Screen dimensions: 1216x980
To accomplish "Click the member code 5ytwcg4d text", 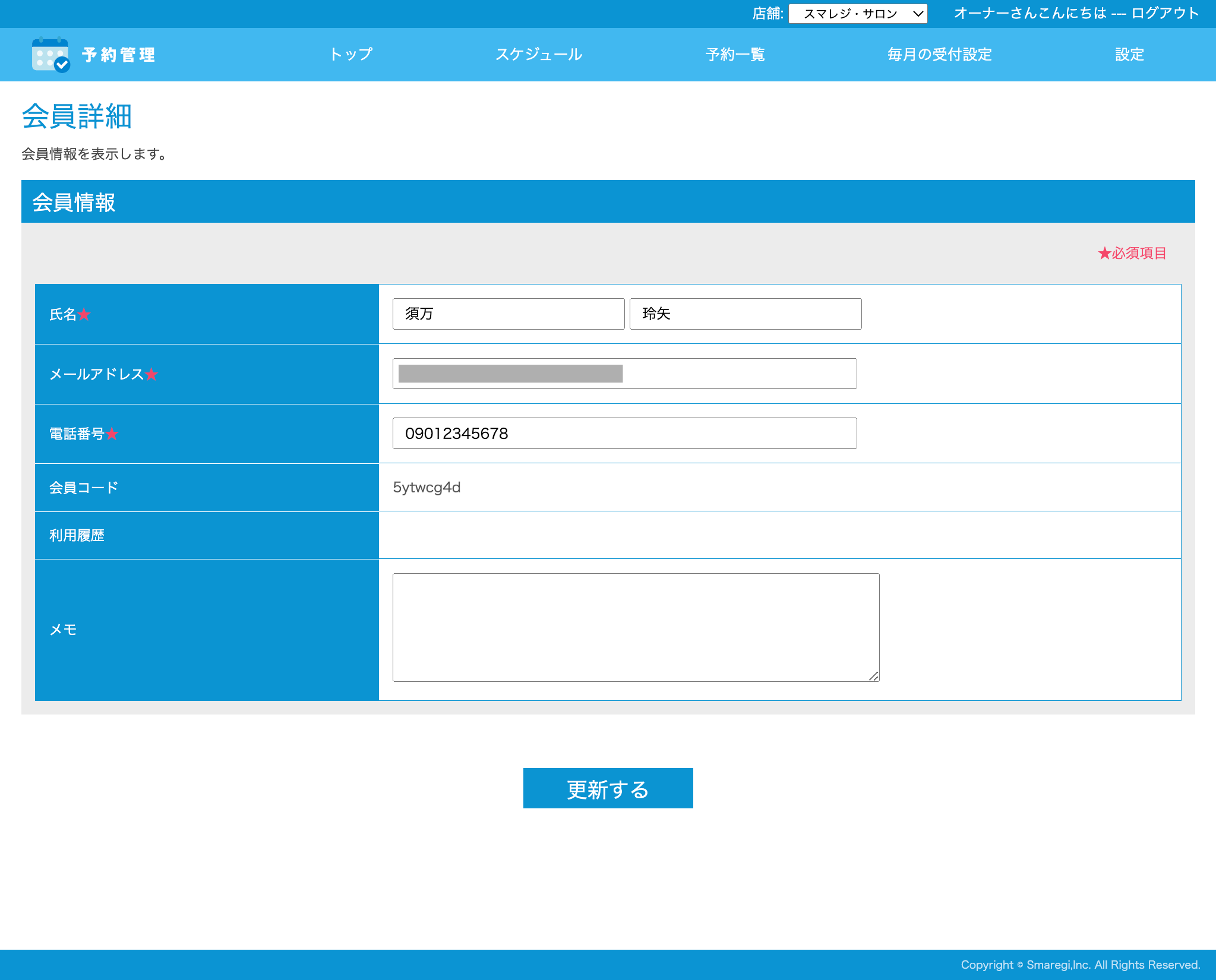I will (427, 488).
